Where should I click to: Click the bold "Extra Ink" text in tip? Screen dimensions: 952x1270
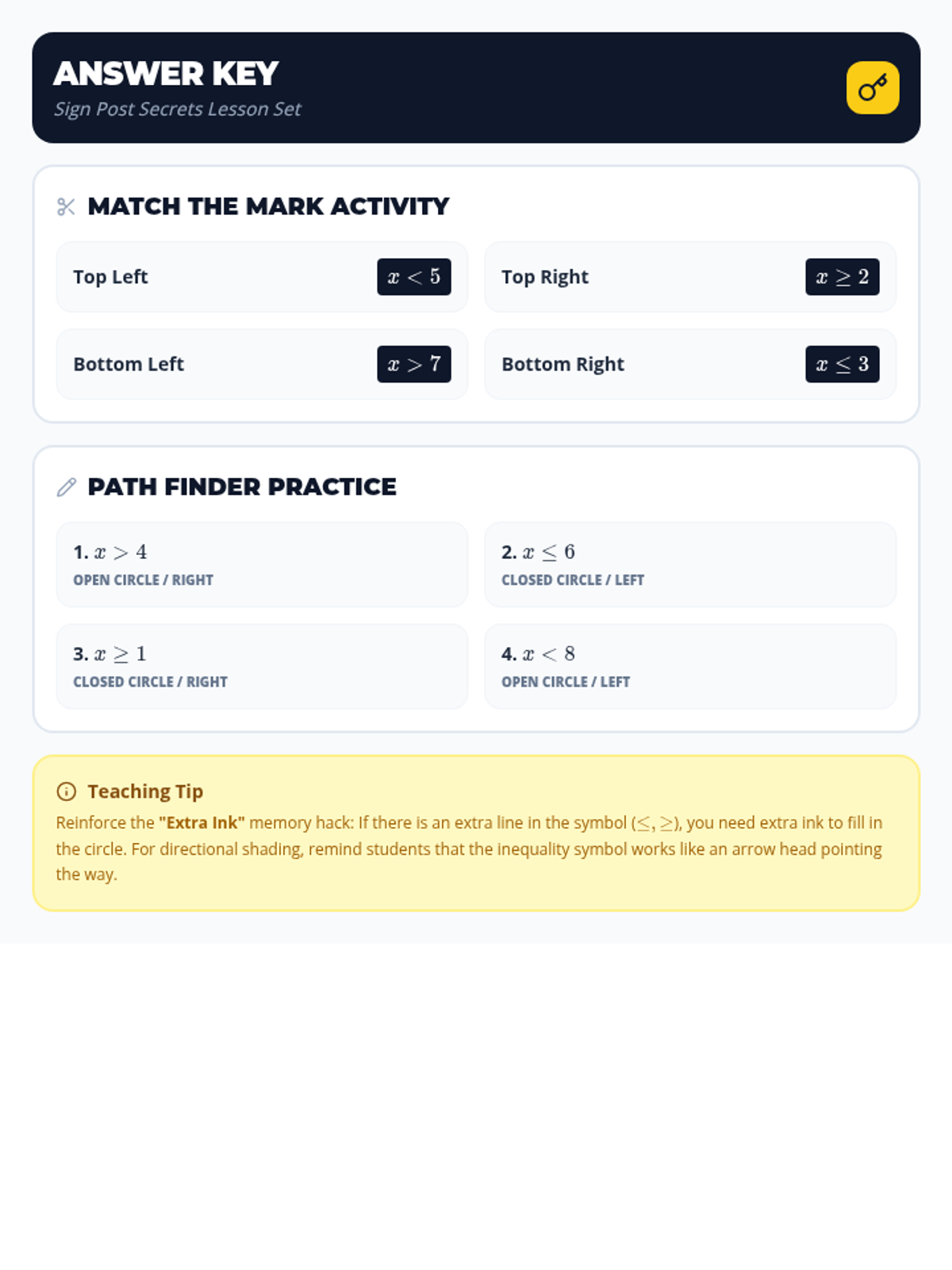(202, 823)
